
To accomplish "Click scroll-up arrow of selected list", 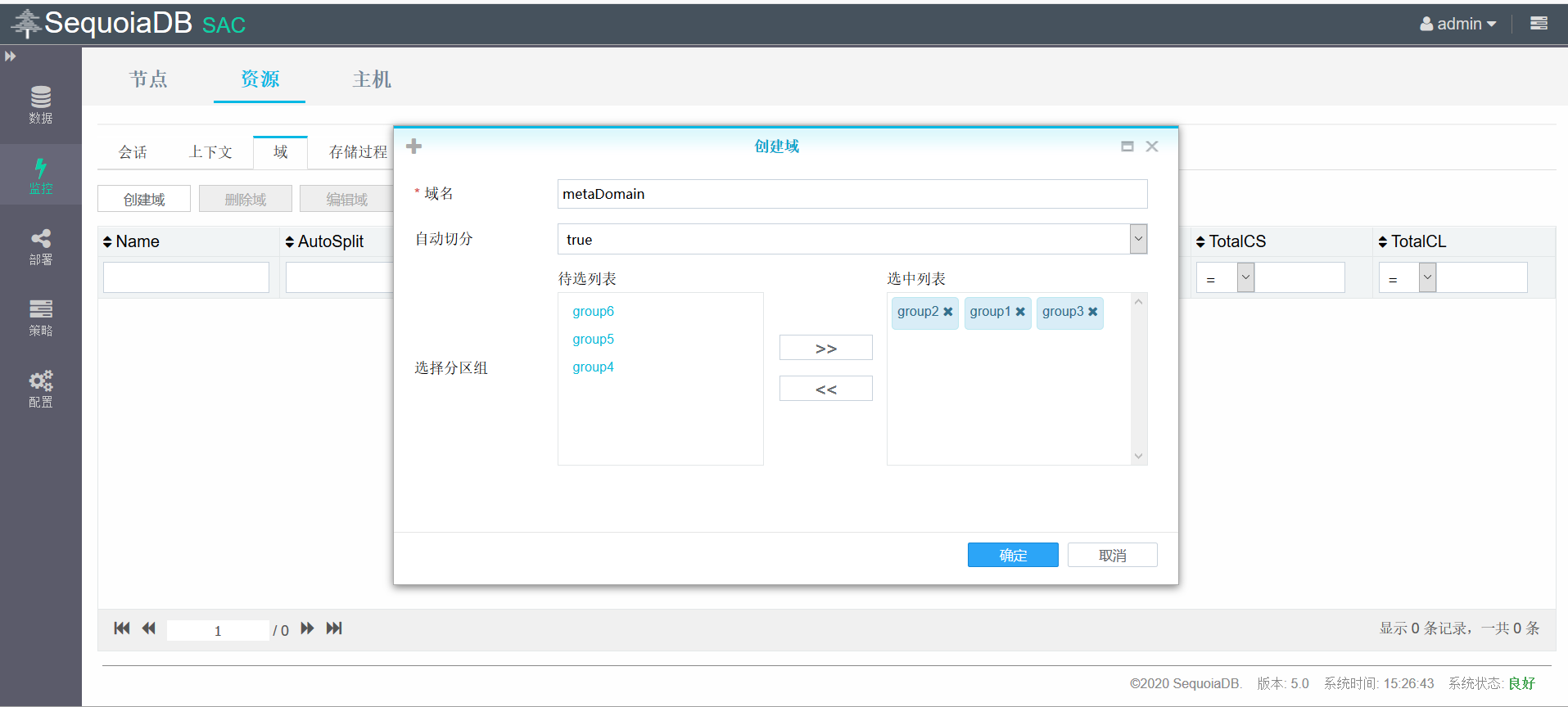I will tap(1138, 302).
